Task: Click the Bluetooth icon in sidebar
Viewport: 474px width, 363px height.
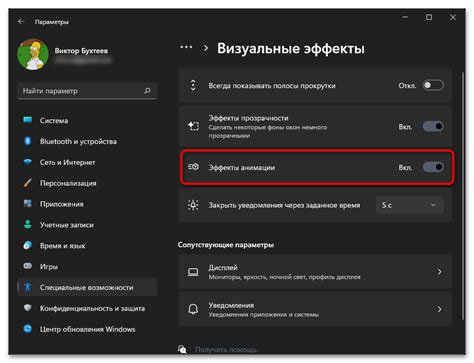Action: click(x=28, y=141)
